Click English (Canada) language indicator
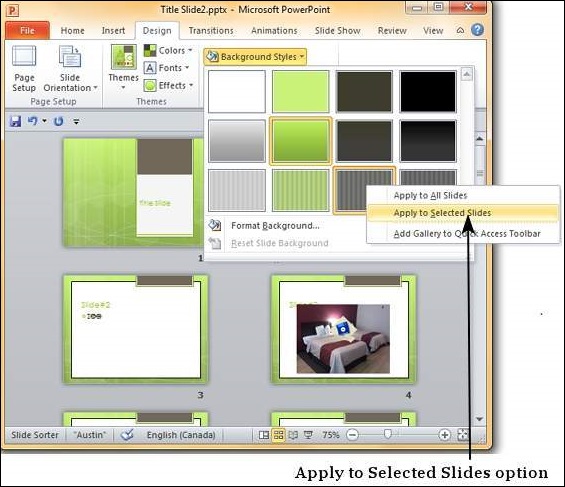This screenshot has height=487, width=565. 181,435
